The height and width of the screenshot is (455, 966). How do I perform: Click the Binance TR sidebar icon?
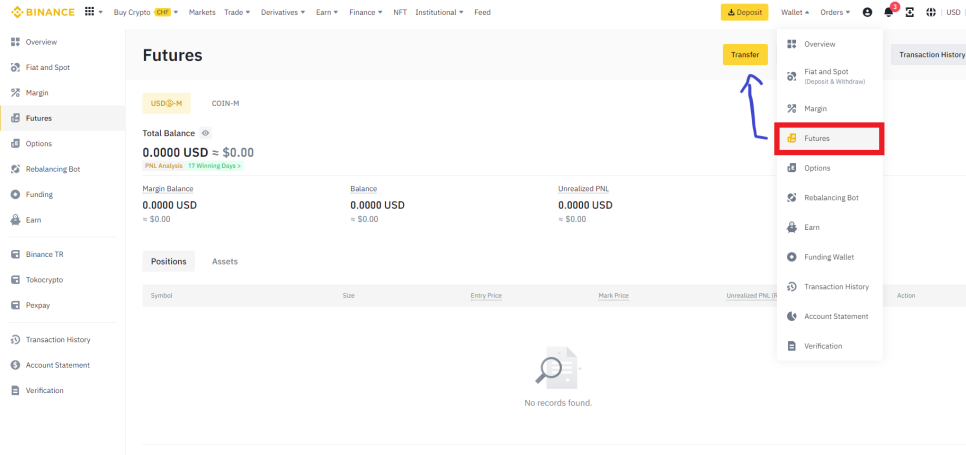point(16,254)
